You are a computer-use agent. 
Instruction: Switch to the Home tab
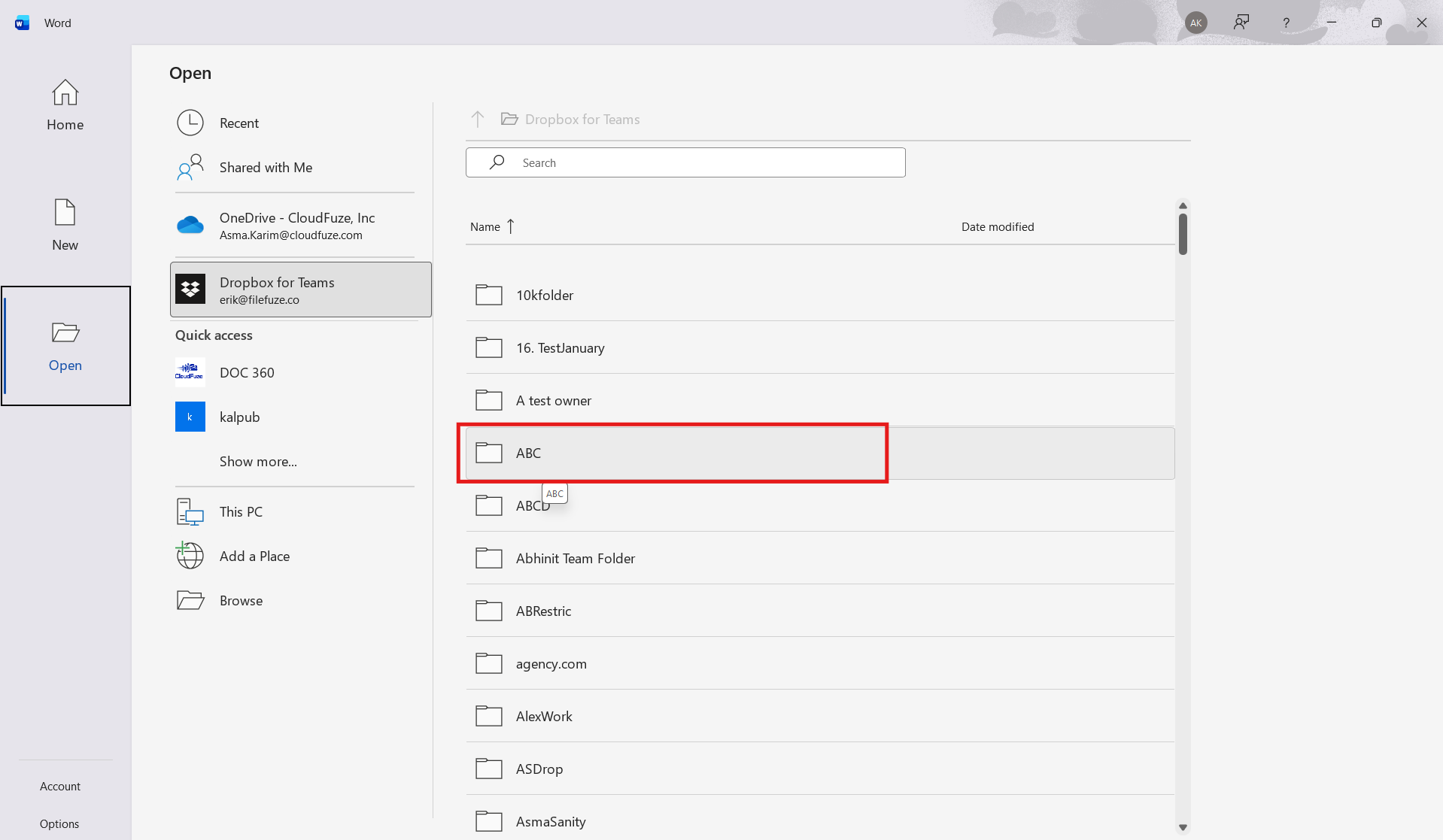[65, 105]
